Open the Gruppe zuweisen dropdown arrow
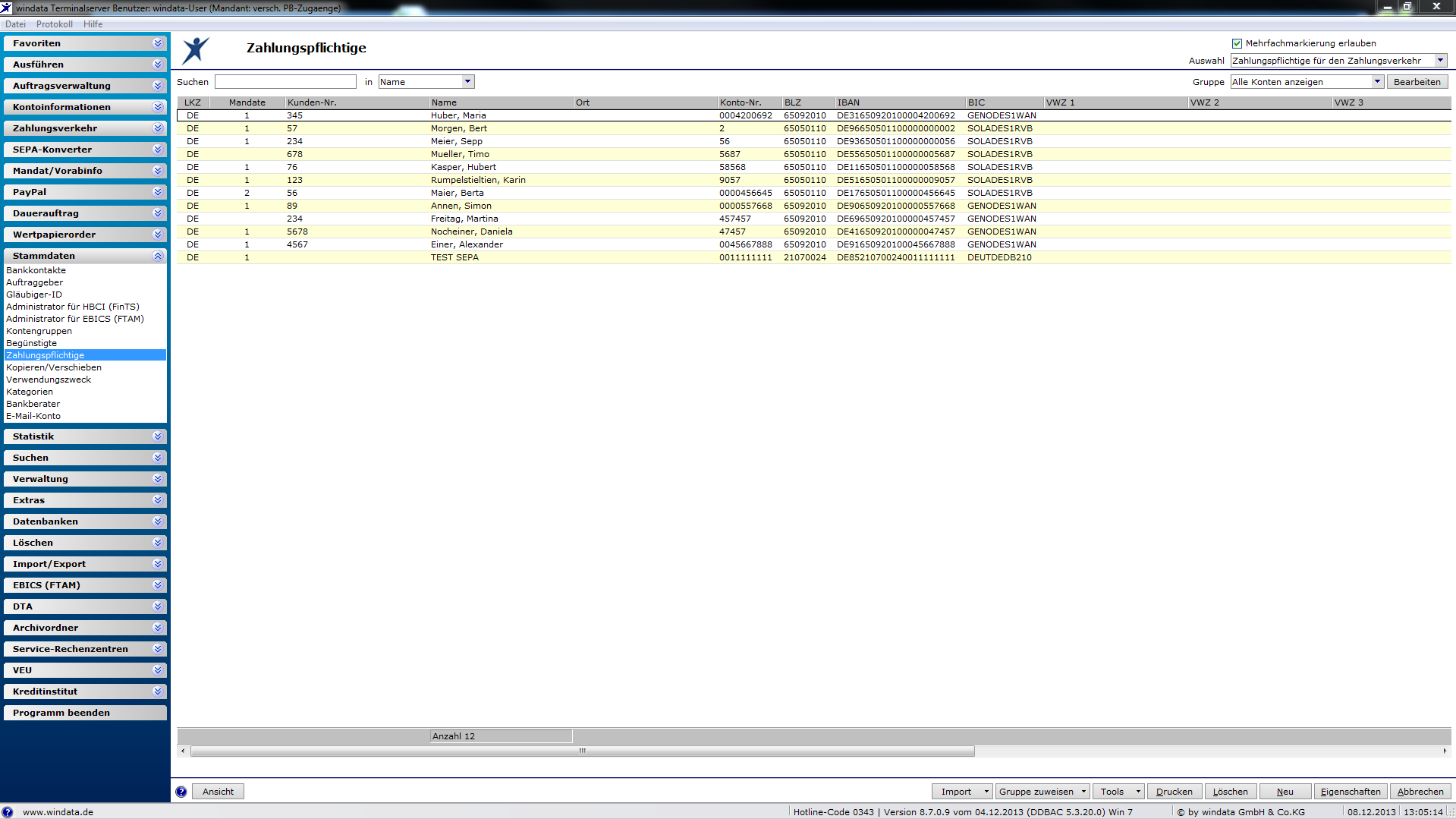Screen dimensions: 1456x819 (x=1083, y=792)
